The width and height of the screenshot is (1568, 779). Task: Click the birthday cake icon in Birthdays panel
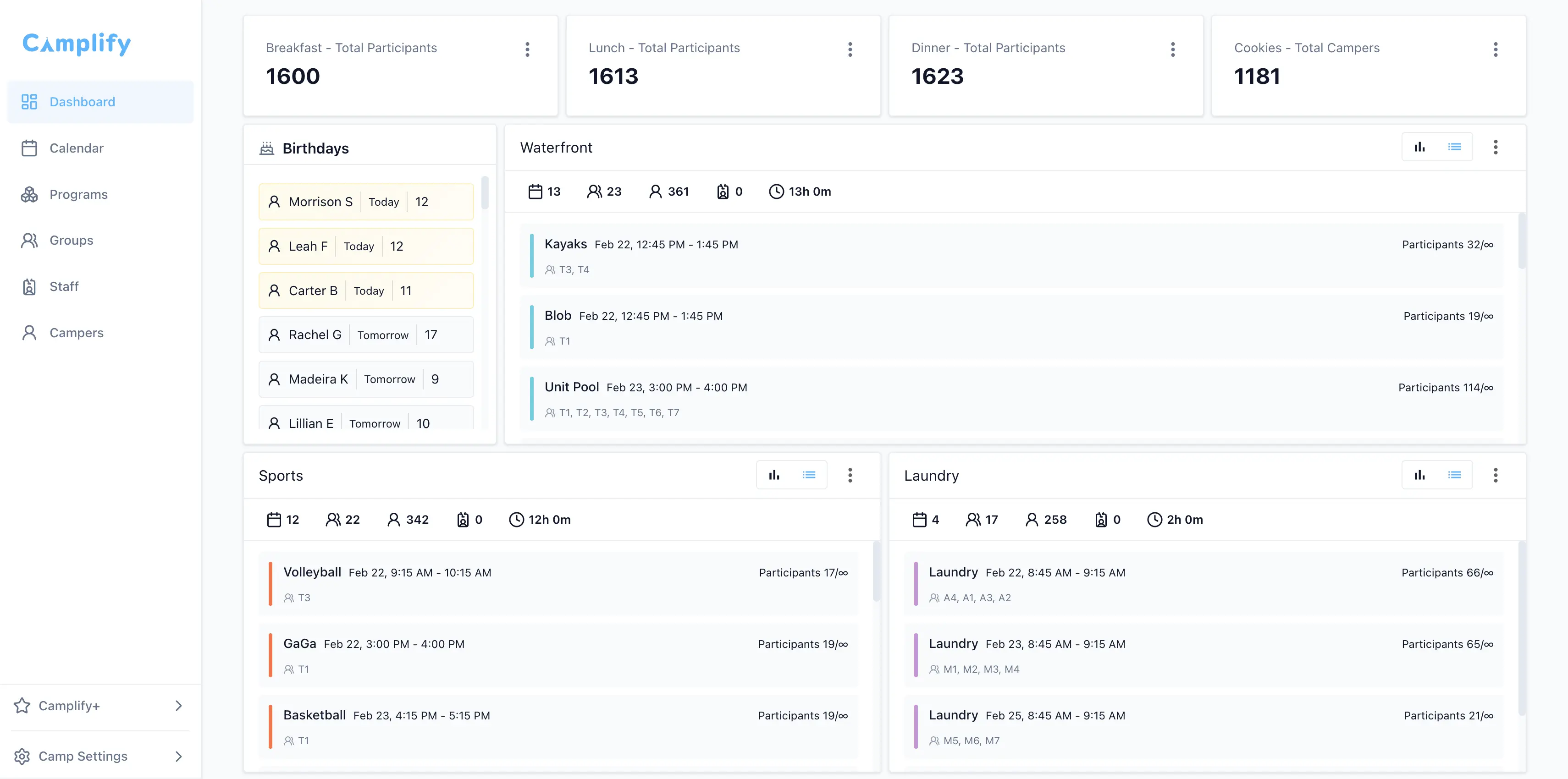pos(267,147)
